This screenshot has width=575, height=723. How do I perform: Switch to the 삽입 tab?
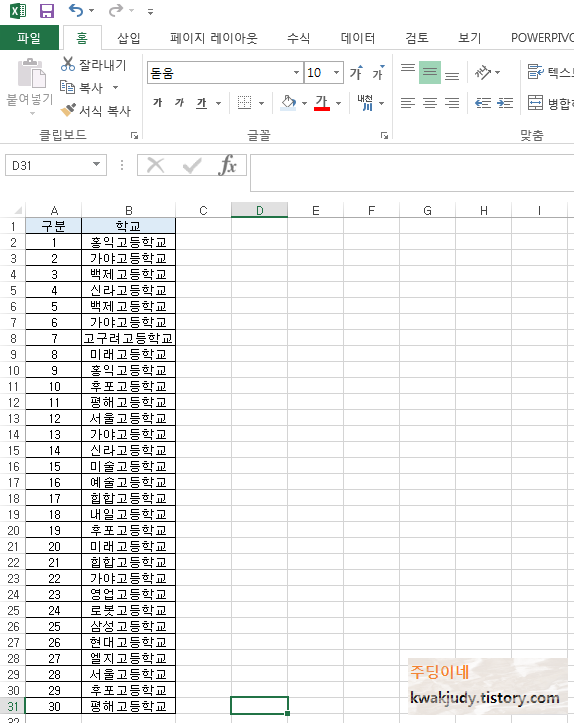tap(129, 38)
